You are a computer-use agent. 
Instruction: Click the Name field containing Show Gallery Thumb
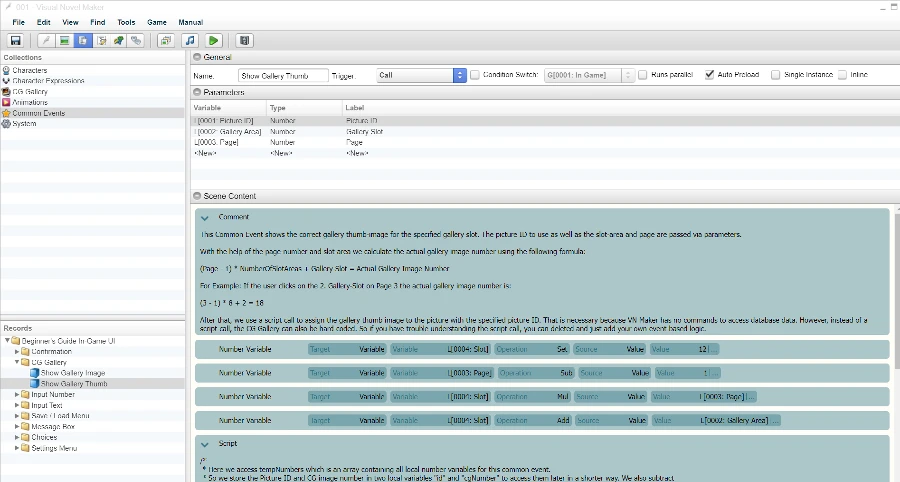pos(283,75)
